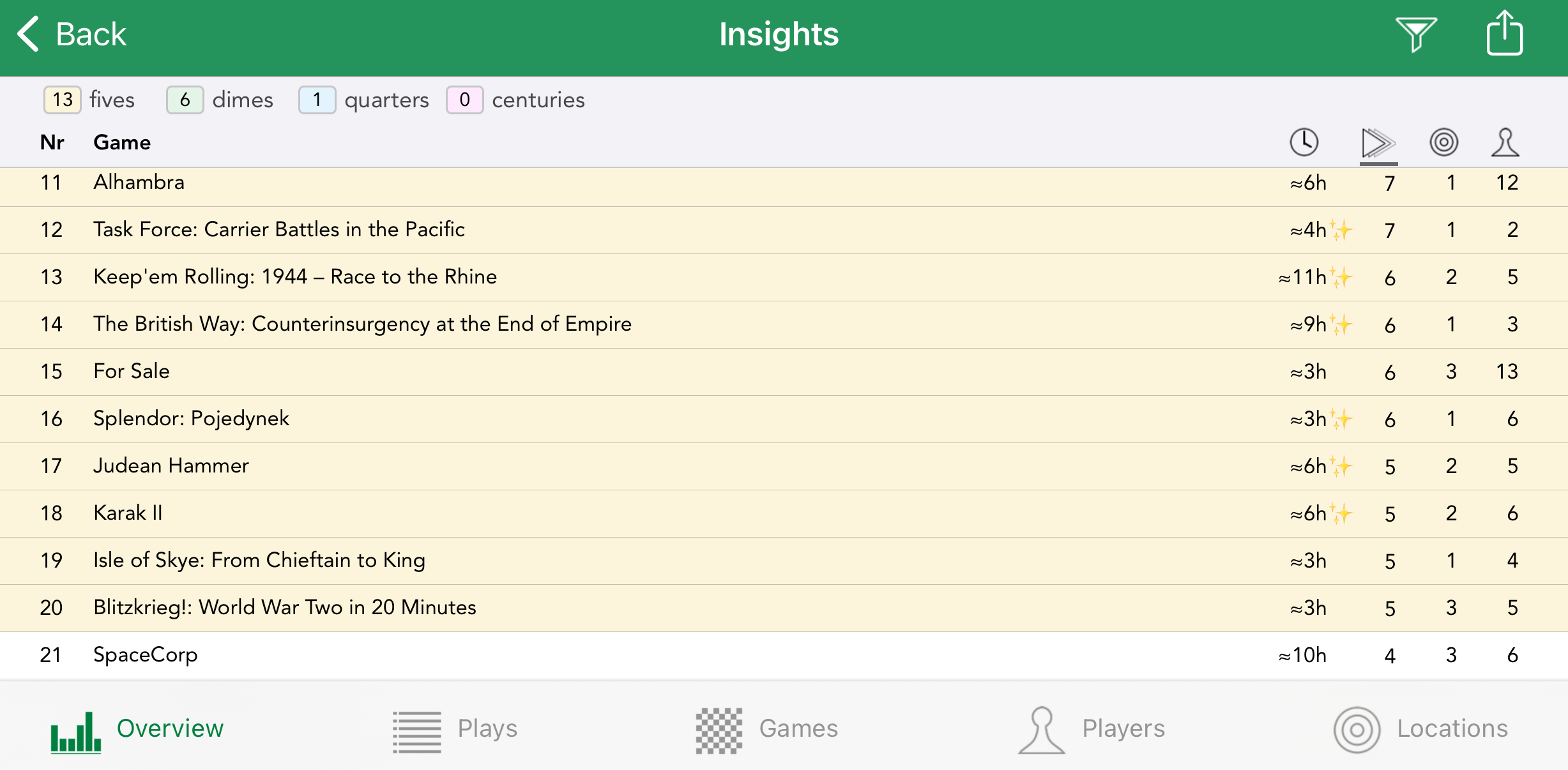Viewport: 1568px width, 770px height.
Task: Open the Alhambra game row
Action: [x=139, y=183]
